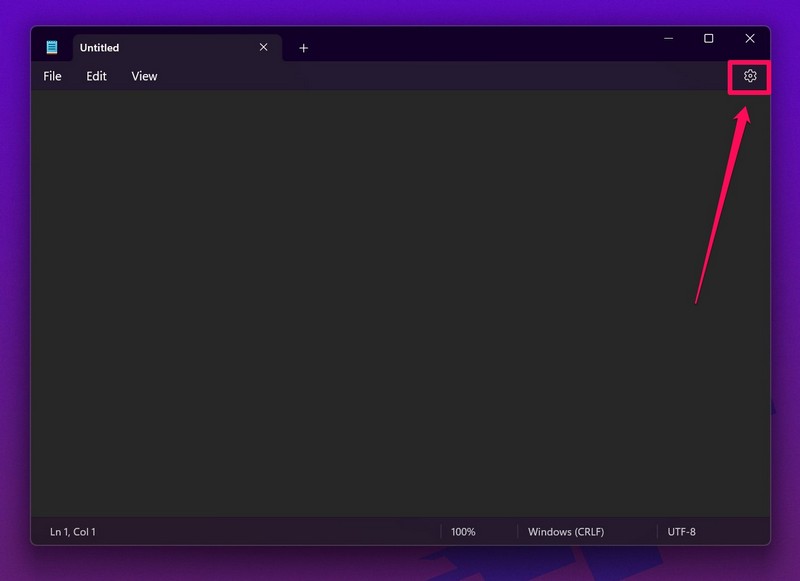Select the Untitled tab

178,47
